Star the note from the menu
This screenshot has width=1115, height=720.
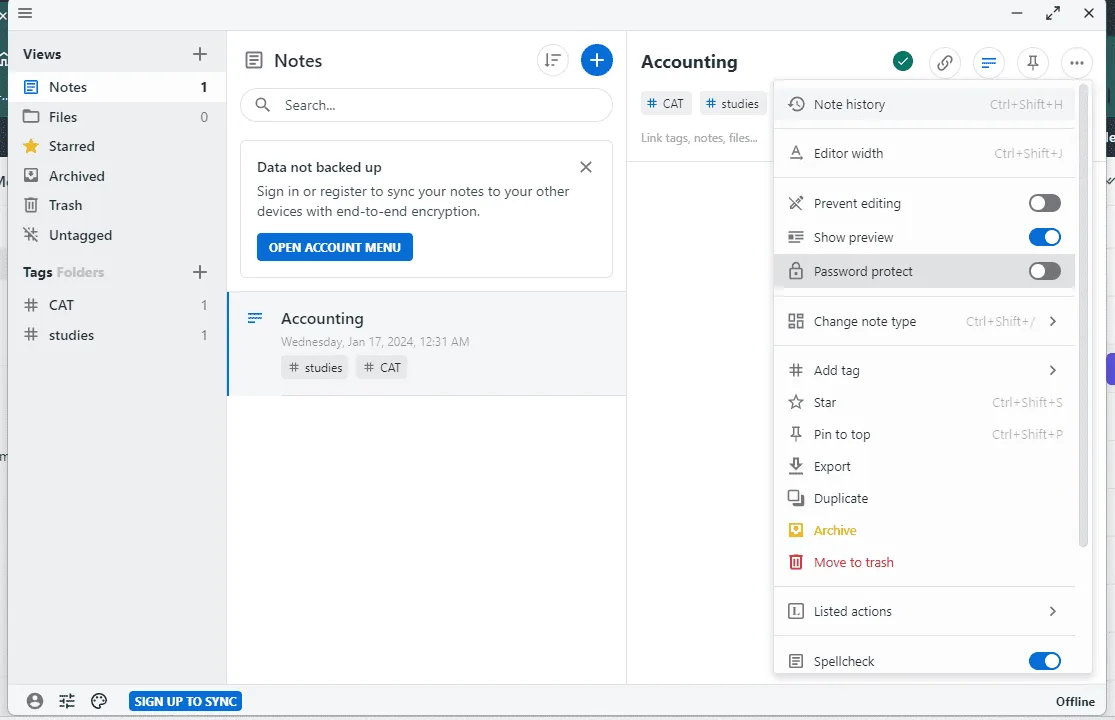(x=924, y=402)
